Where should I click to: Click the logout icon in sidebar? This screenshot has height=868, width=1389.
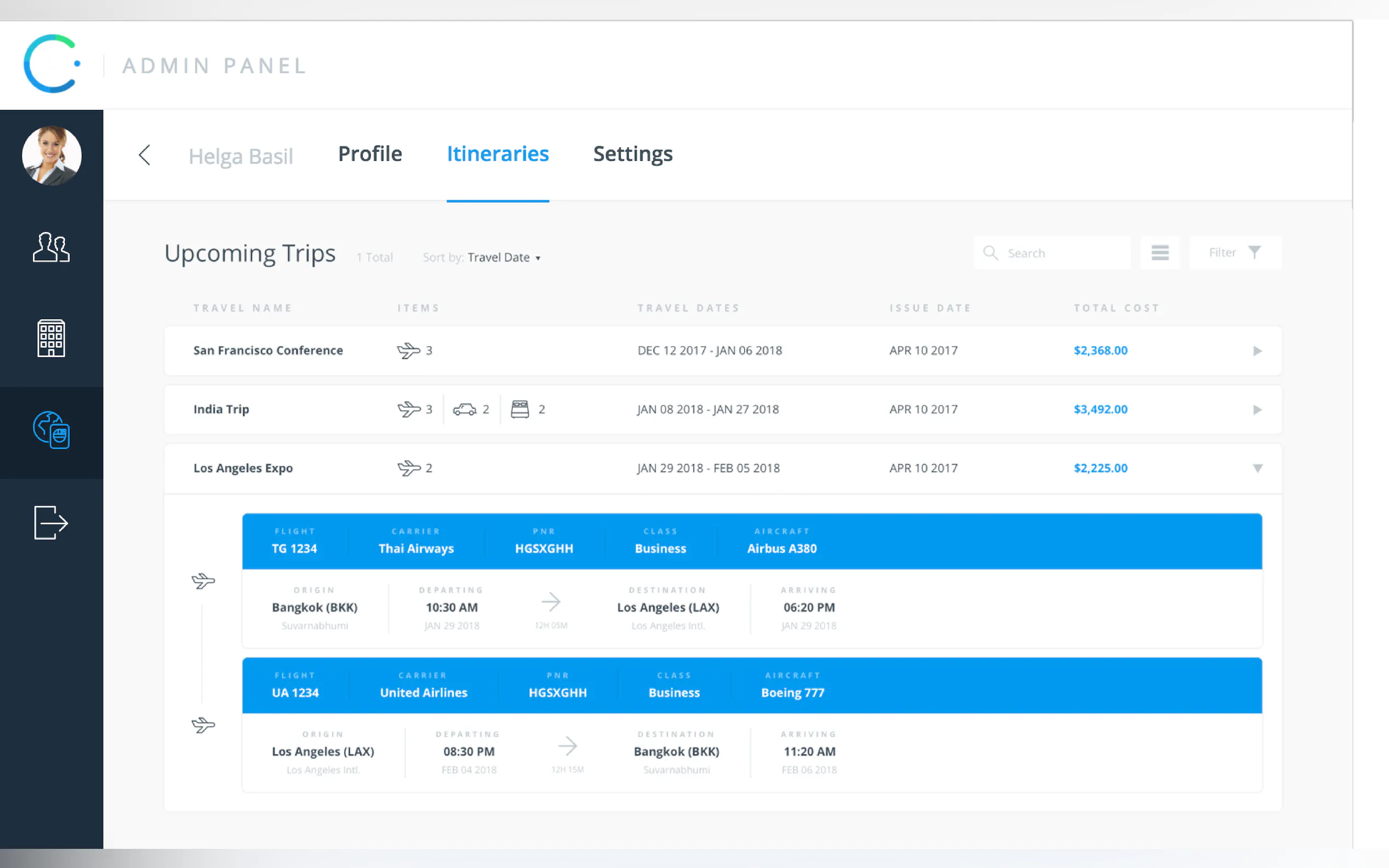[51, 523]
